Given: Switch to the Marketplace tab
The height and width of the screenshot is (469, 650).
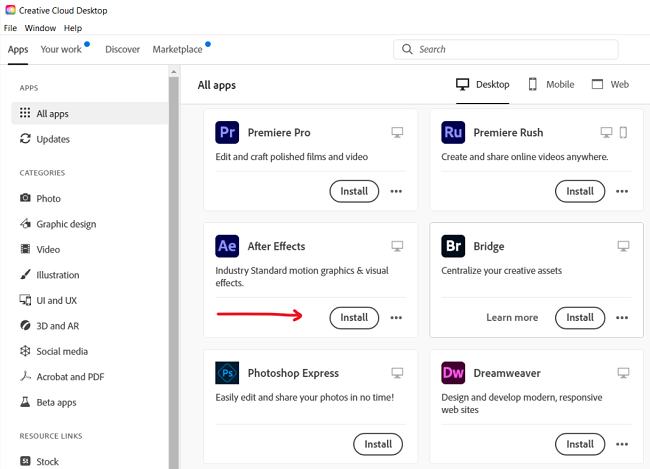Looking at the screenshot, I should (x=177, y=49).
